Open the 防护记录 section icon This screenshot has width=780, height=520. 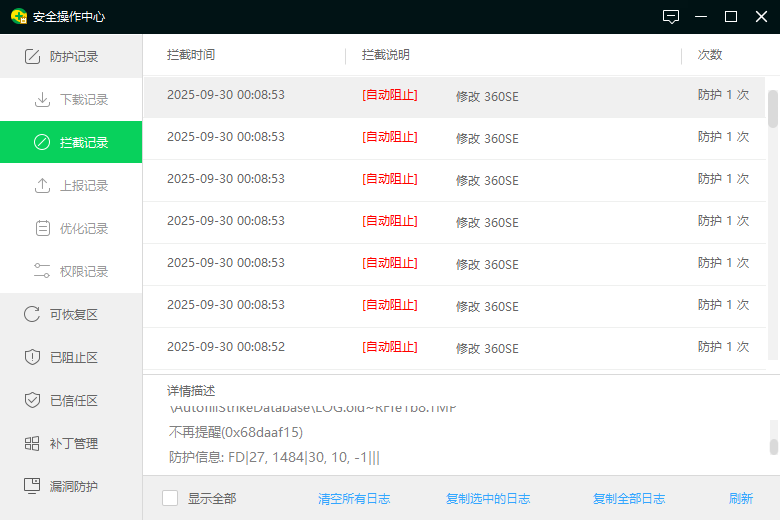click(32, 57)
